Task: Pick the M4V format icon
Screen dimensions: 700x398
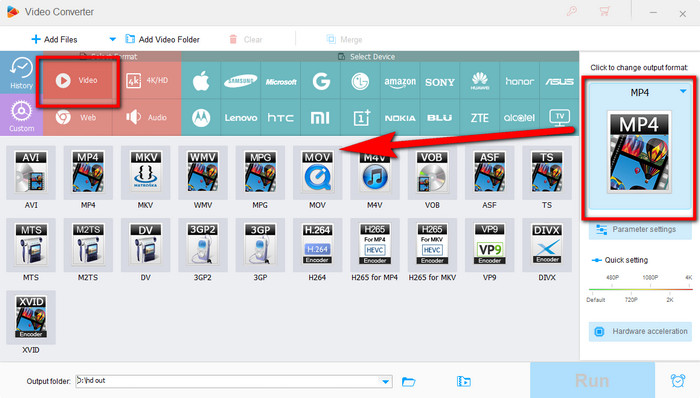Action: (x=375, y=172)
